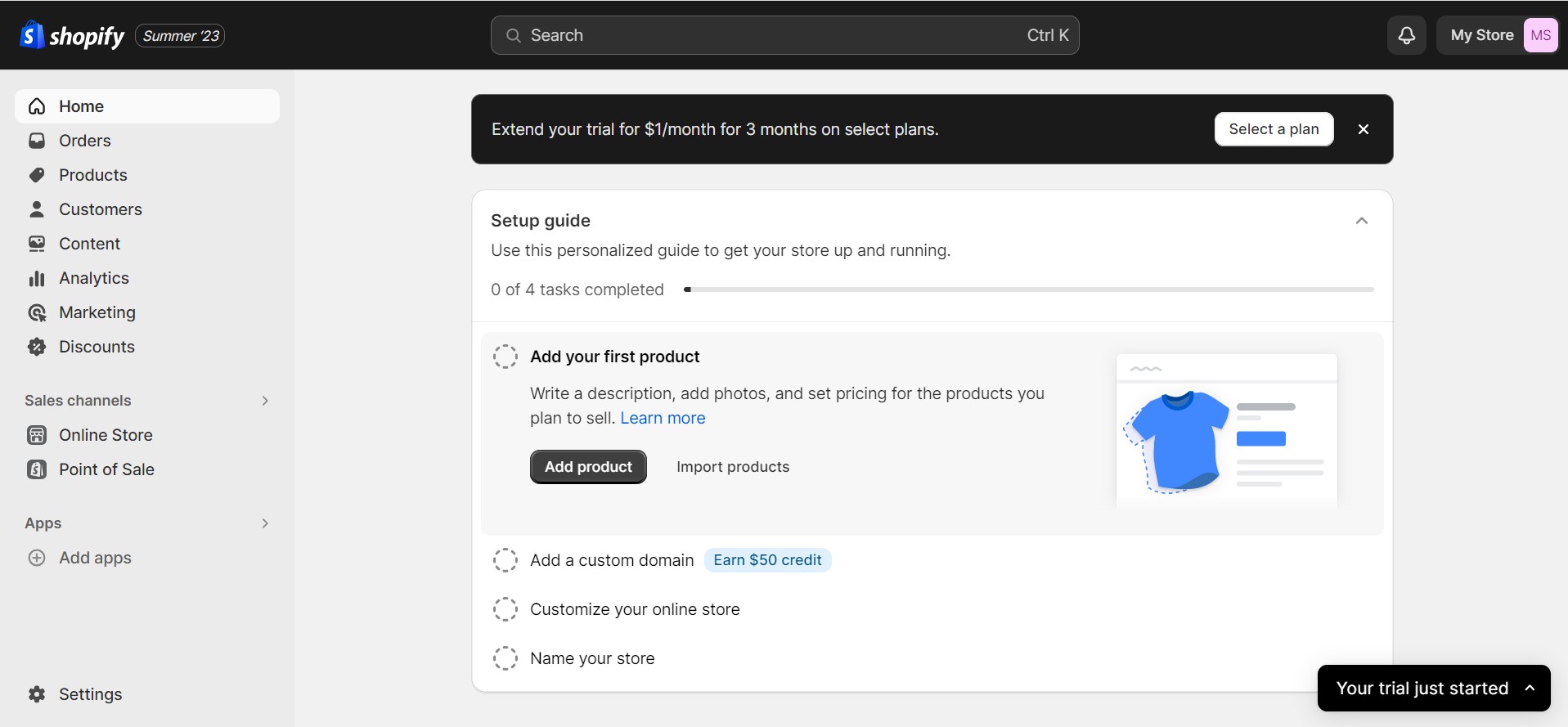Open the Orders menu label
The height and width of the screenshot is (727, 1568).
[85, 141]
